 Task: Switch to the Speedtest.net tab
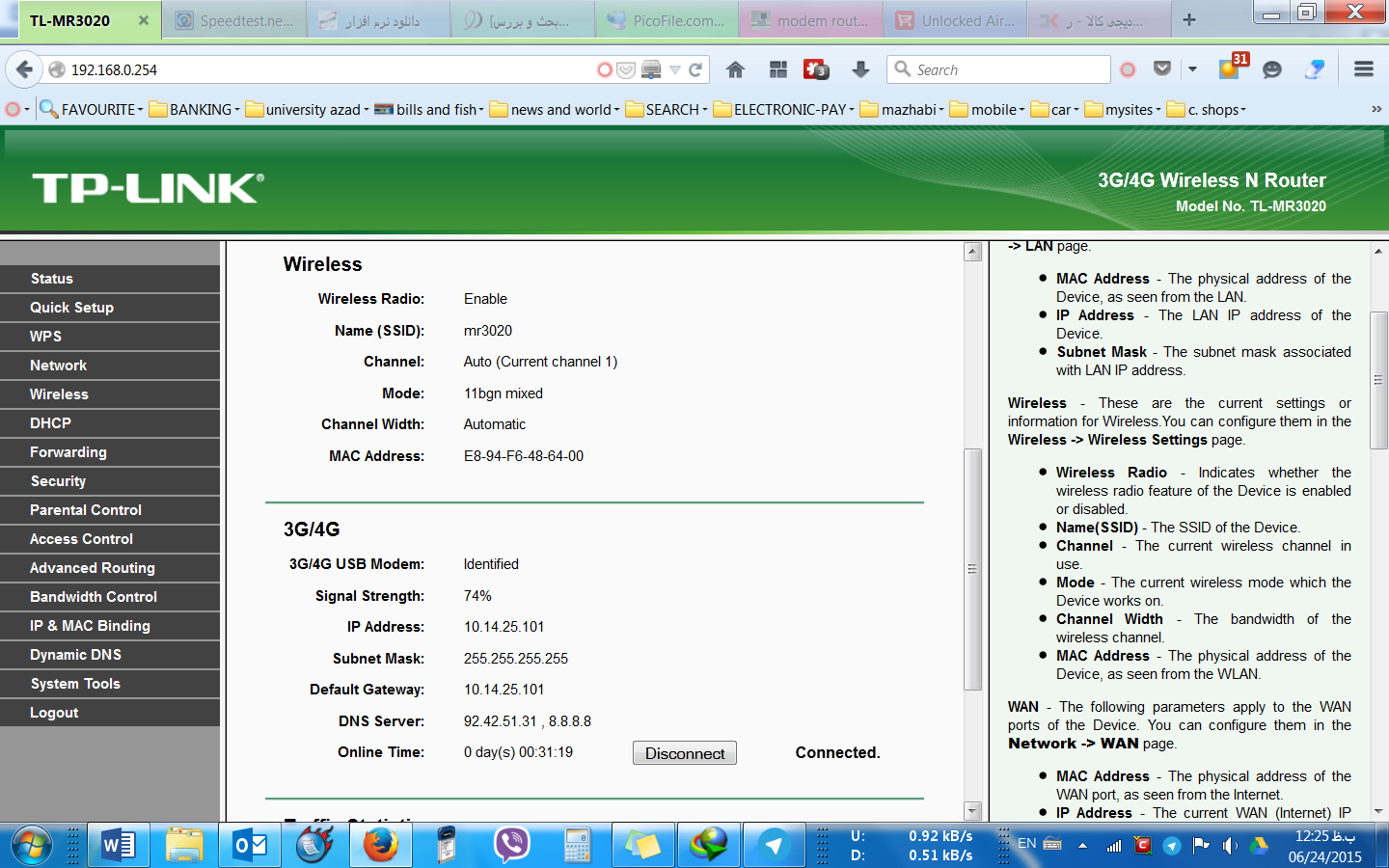tap(235, 20)
